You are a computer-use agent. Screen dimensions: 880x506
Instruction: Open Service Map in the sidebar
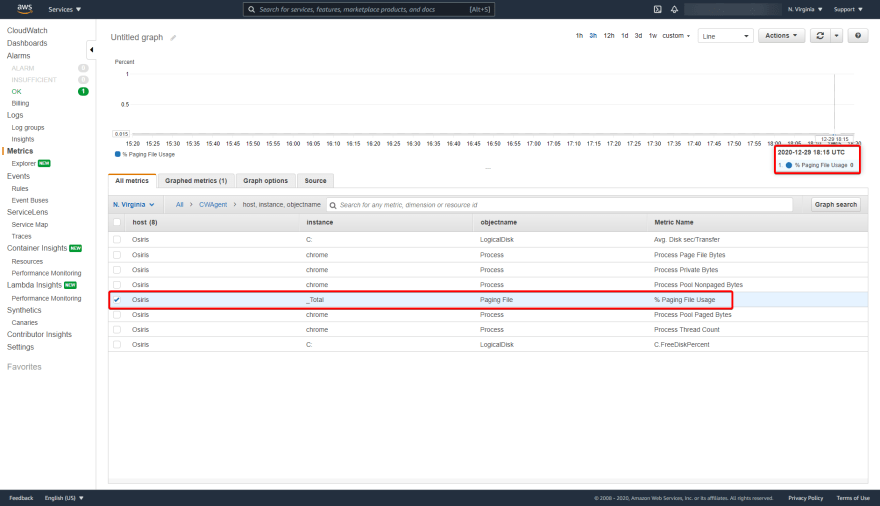[x=30, y=224]
